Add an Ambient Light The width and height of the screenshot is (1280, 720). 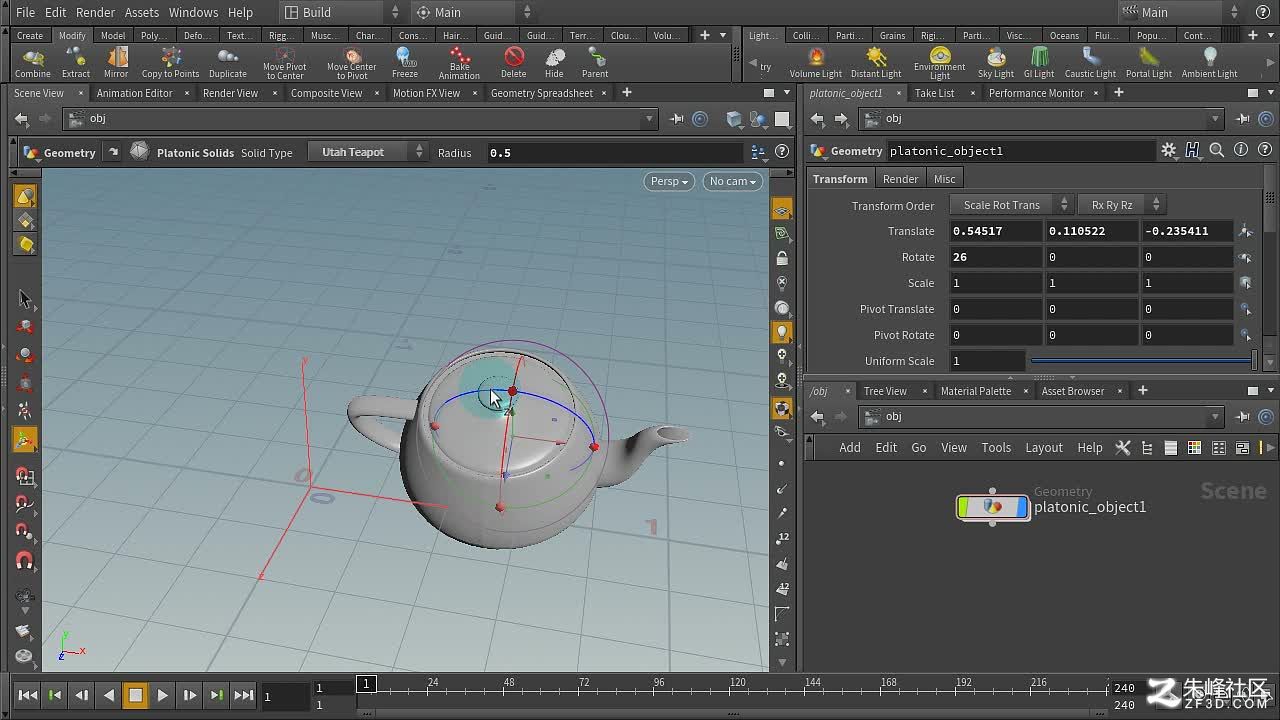point(1210,63)
